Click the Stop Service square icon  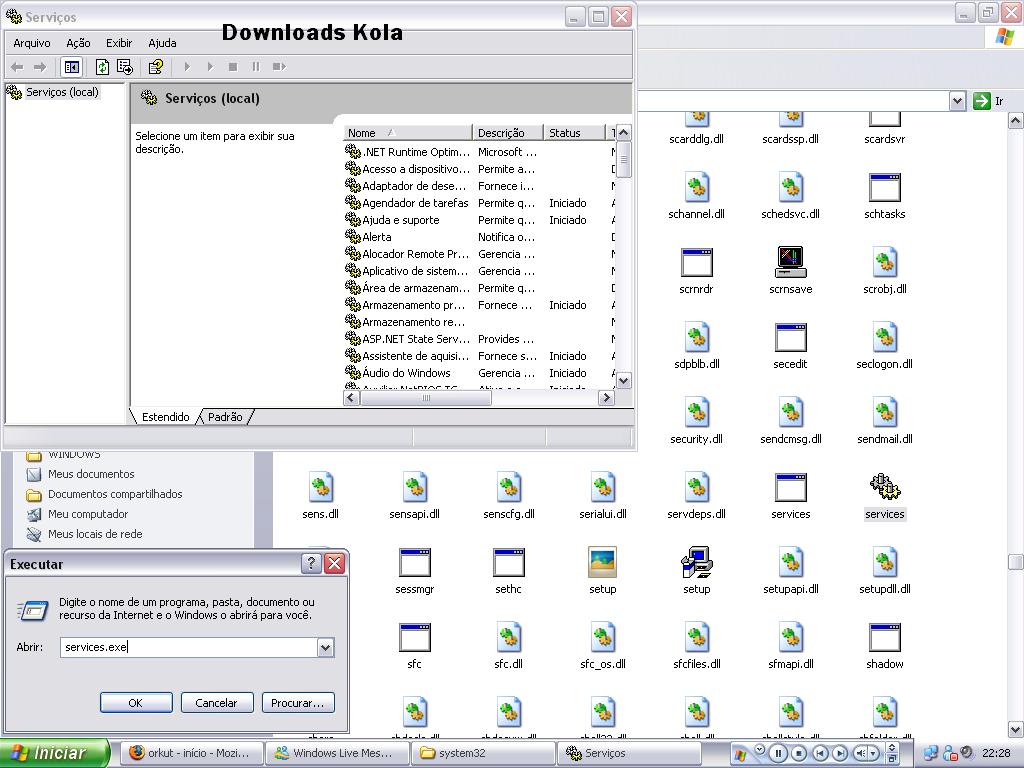click(x=232, y=67)
